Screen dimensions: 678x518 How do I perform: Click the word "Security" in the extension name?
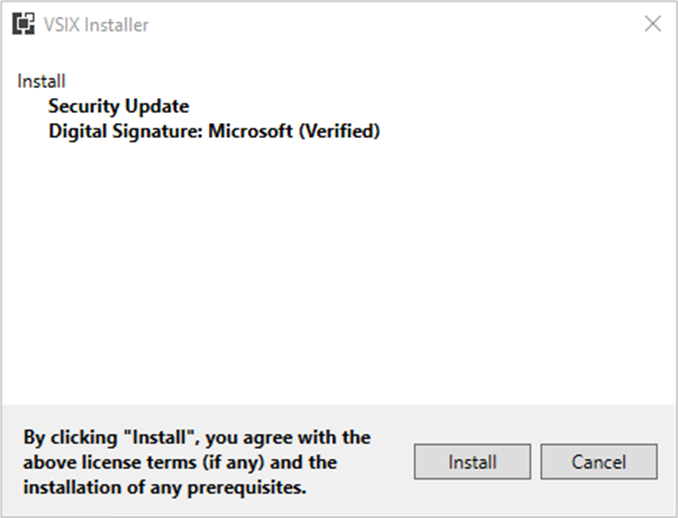[x=81, y=106]
